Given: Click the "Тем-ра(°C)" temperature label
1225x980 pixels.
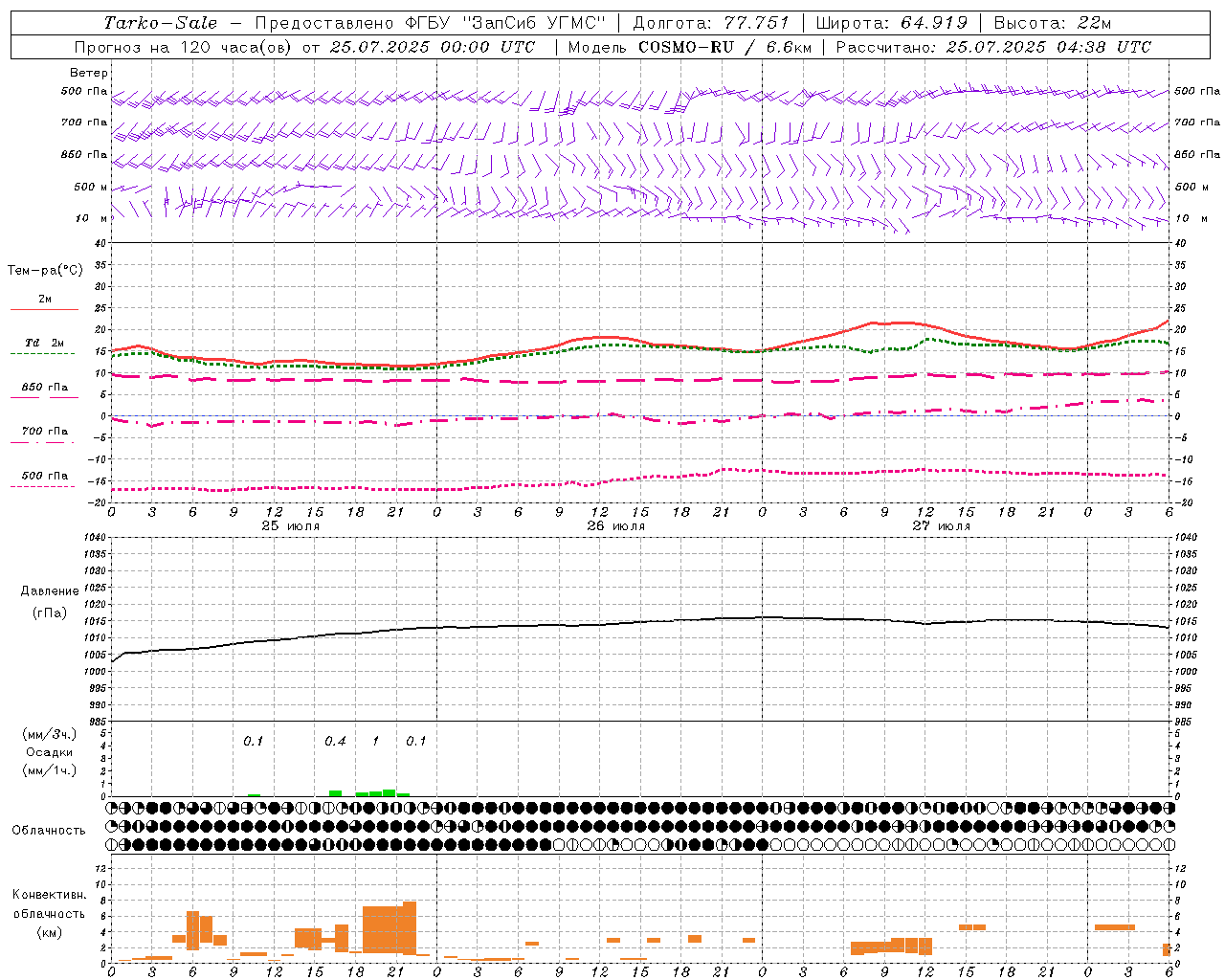Looking at the screenshot, I should point(45,271).
